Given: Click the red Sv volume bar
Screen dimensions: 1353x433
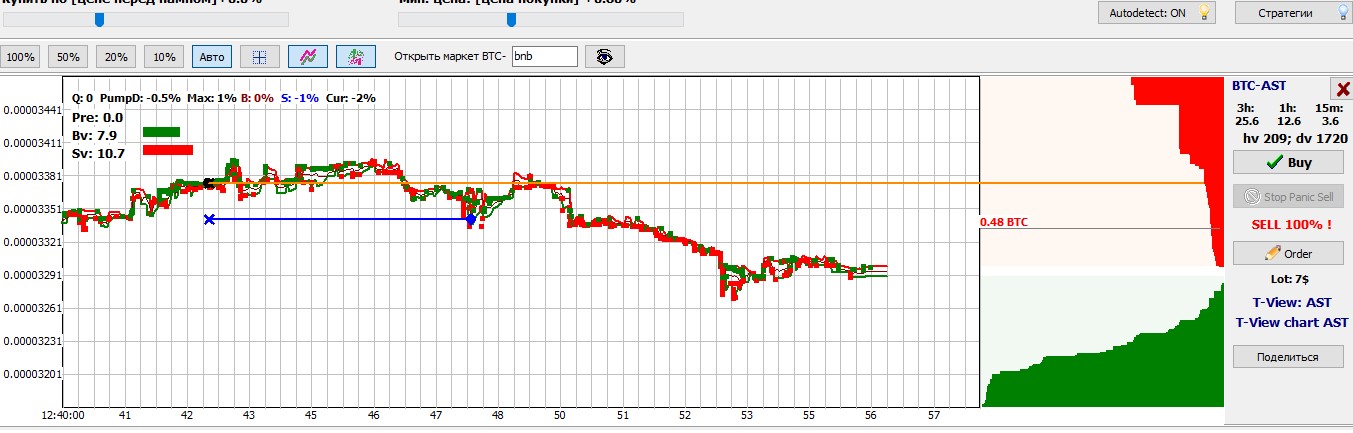Looking at the screenshot, I should coord(168,150).
